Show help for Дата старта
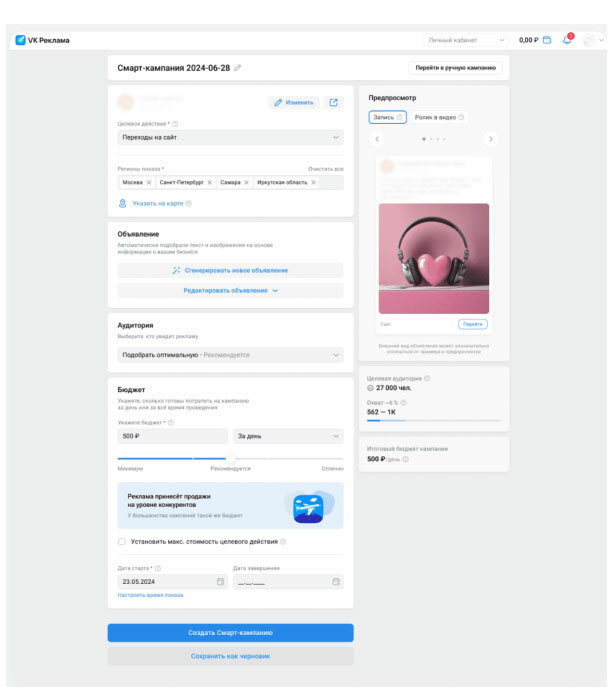The width and height of the screenshot is (615, 687). pos(158,568)
